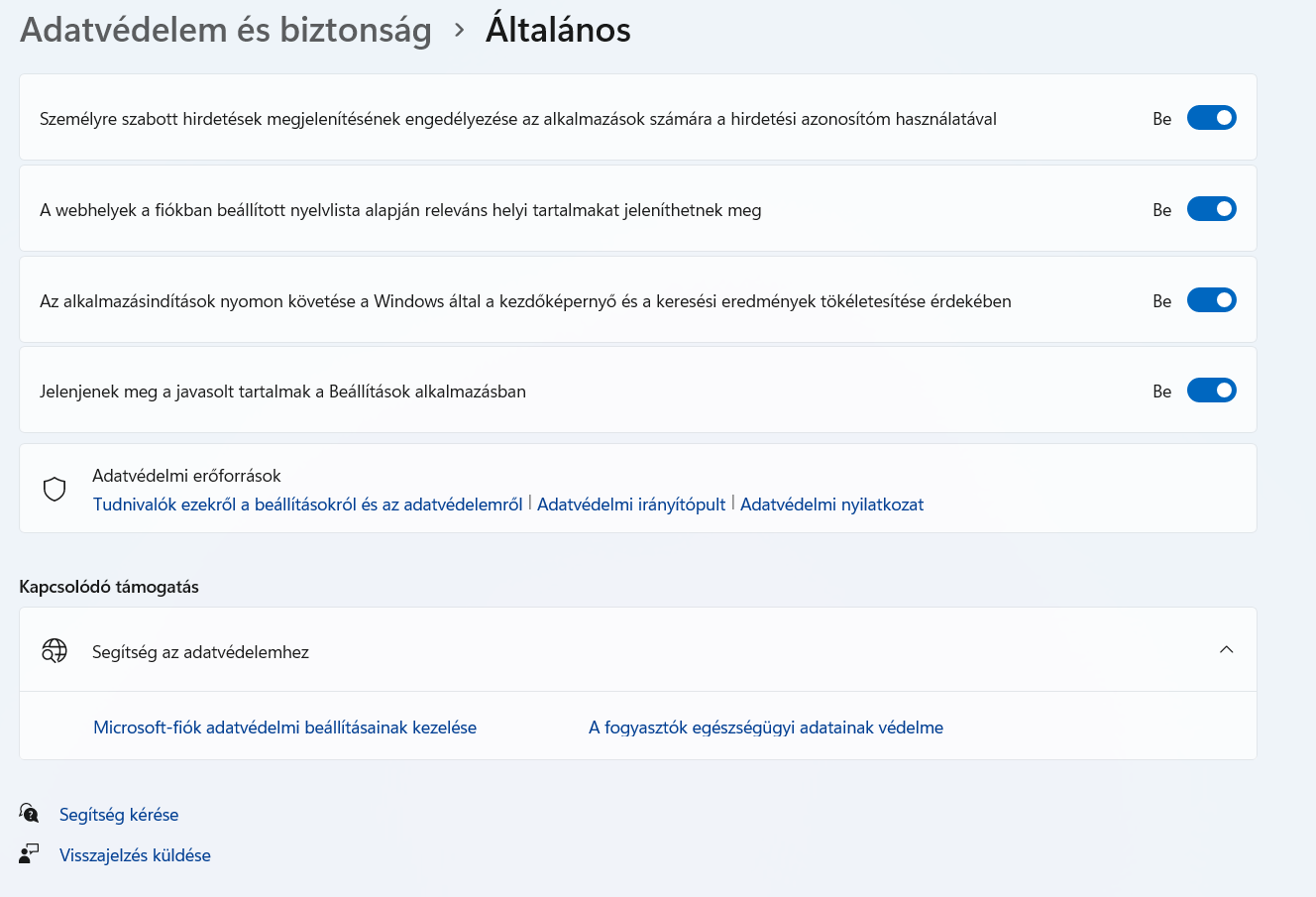Screen dimensions: 1316x897
Task: Click the Általános page title
Action: click(558, 31)
